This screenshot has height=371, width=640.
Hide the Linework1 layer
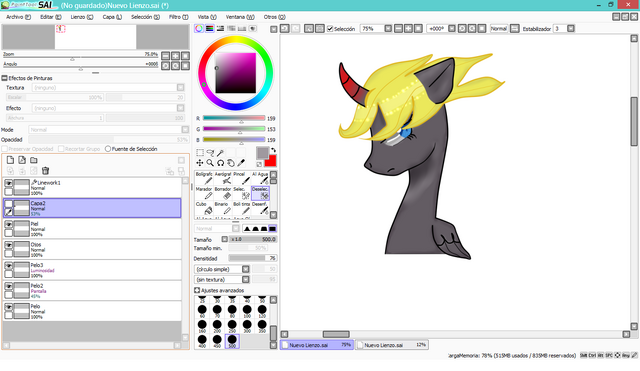point(9,183)
